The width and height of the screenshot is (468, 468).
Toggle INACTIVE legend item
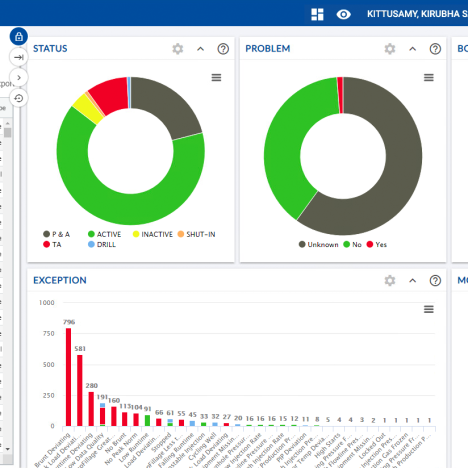pos(153,234)
